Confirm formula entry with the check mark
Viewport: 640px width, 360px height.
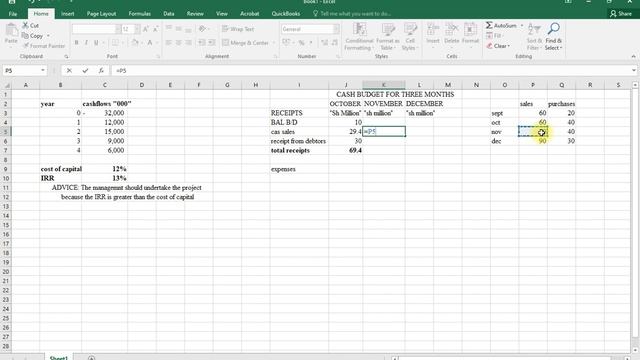pyautogui.click(x=85, y=71)
